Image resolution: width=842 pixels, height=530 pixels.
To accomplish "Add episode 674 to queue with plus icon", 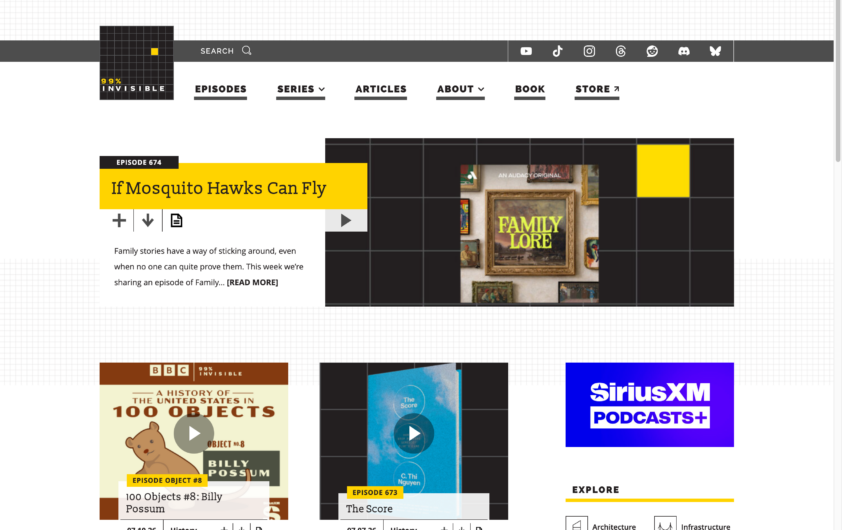I will tap(119, 220).
